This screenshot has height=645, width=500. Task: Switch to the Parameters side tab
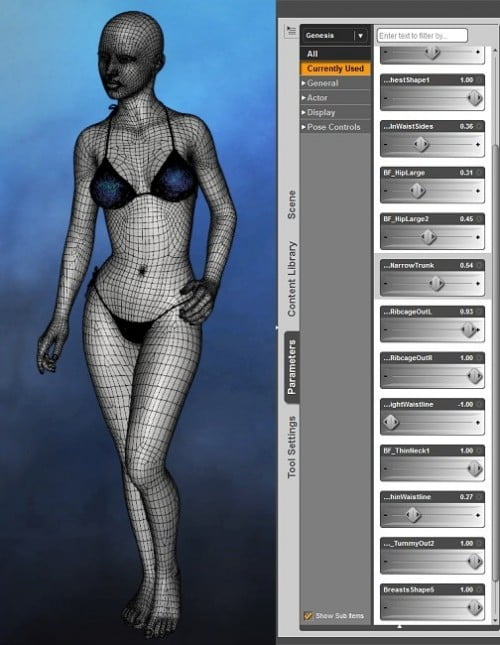click(x=292, y=367)
